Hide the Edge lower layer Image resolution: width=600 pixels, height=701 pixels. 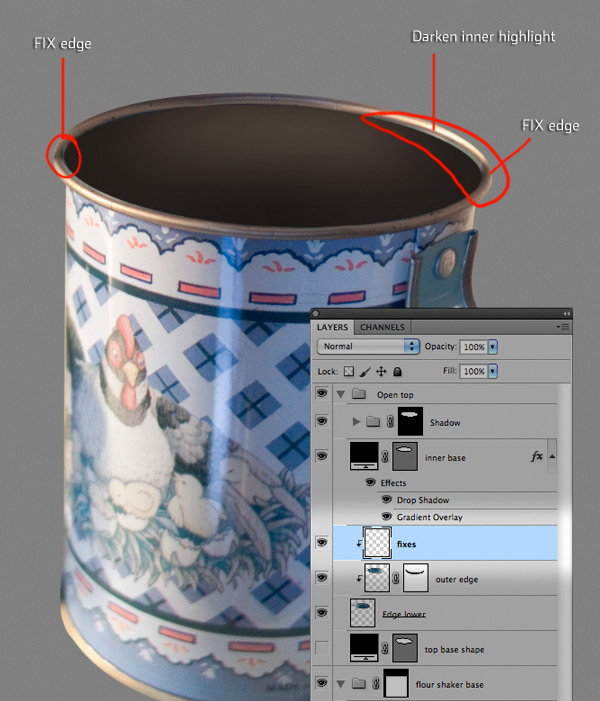321,612
